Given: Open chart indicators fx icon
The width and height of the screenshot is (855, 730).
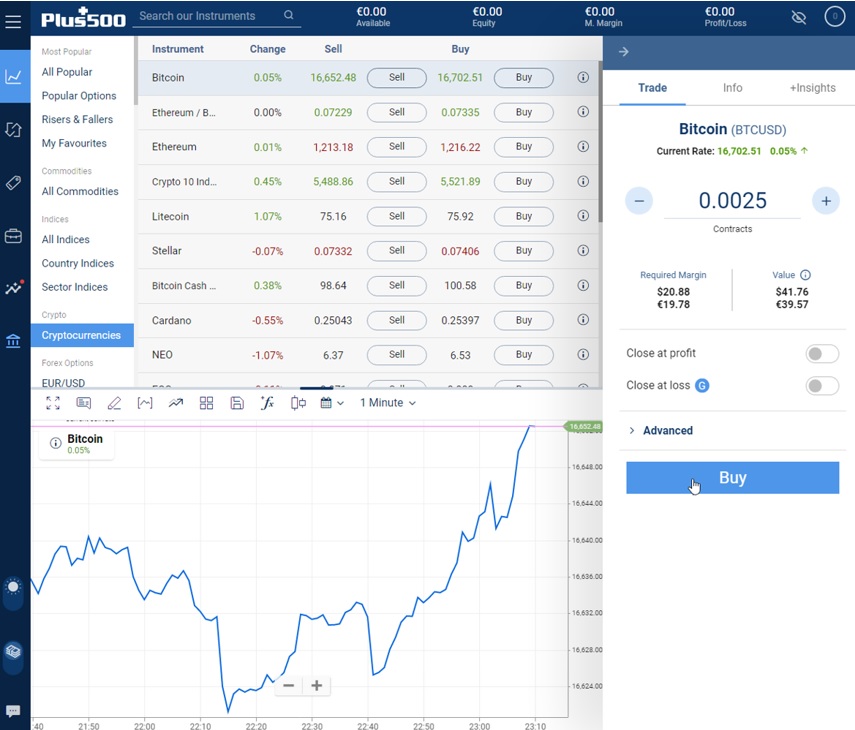Looking at the screenshot, I should (x=267, y=403).
